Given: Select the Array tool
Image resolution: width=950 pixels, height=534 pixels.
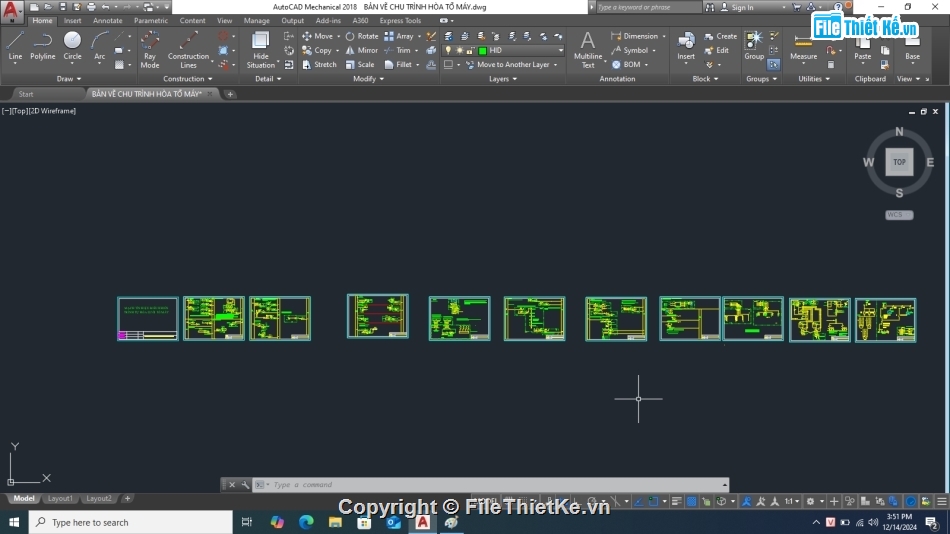Looking at the screenshot, I should point(399,36).
